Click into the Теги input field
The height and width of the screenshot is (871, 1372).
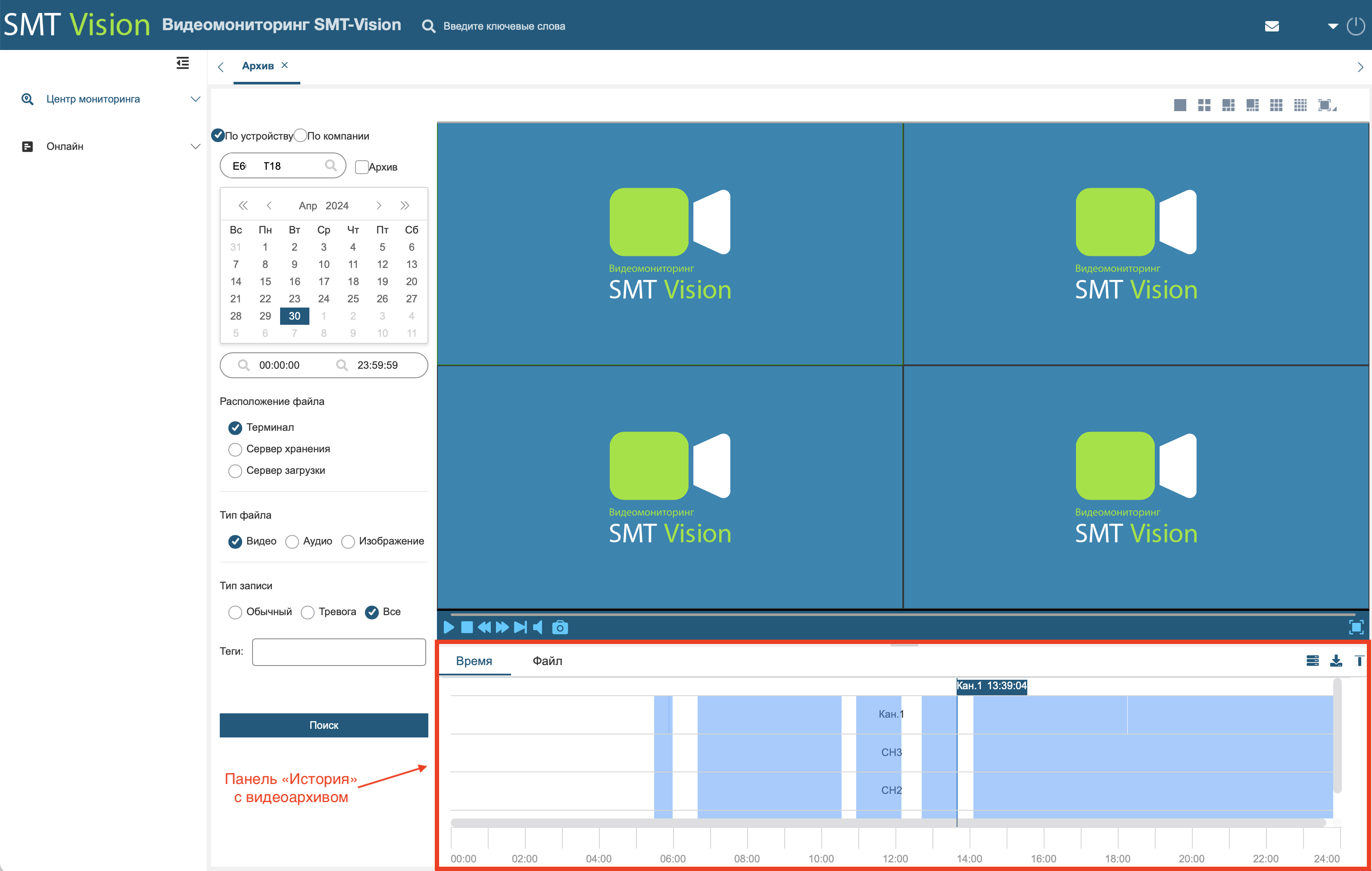pos(339,652)
